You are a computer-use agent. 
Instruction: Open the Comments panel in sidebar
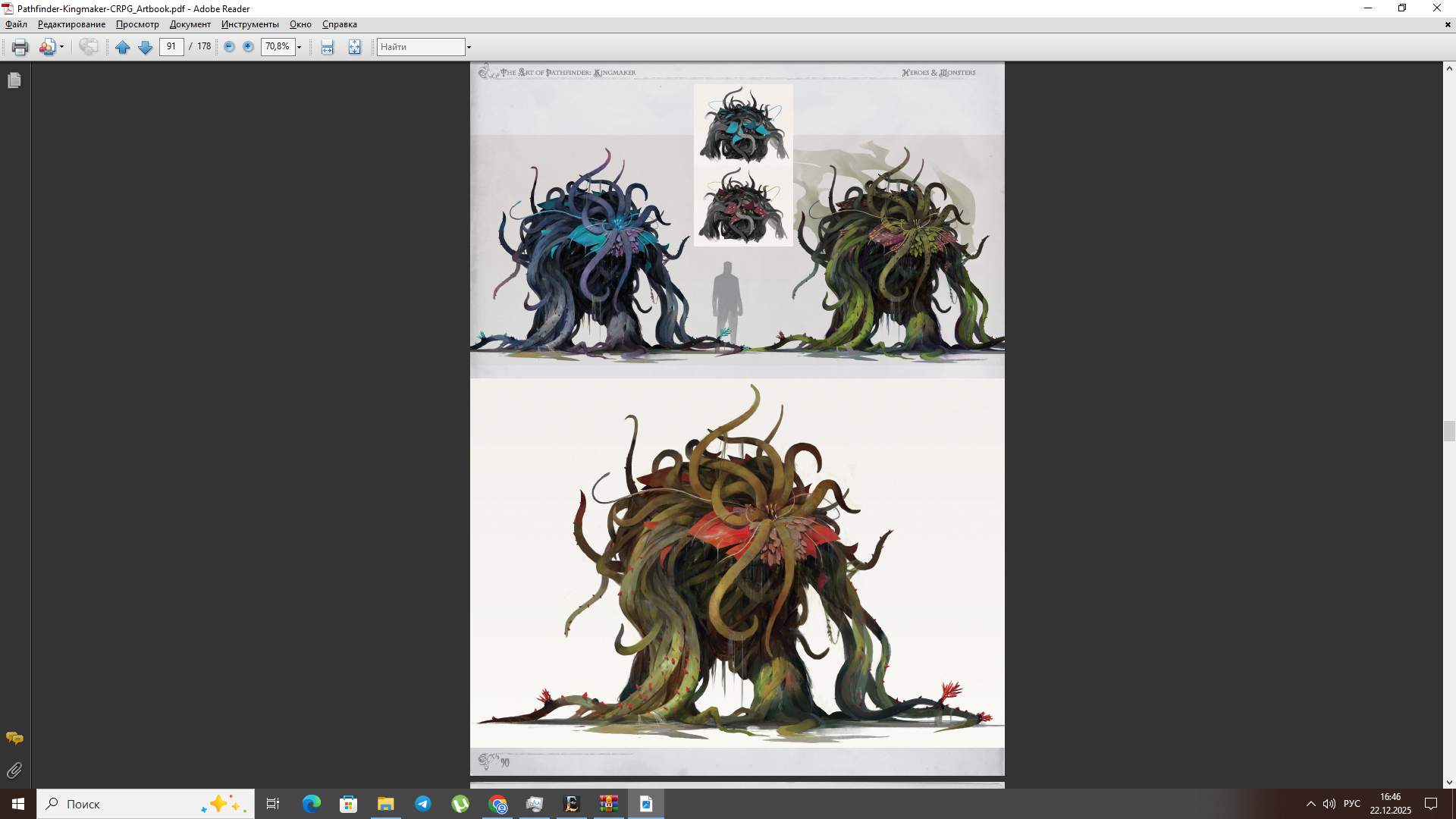coord(14,738)
